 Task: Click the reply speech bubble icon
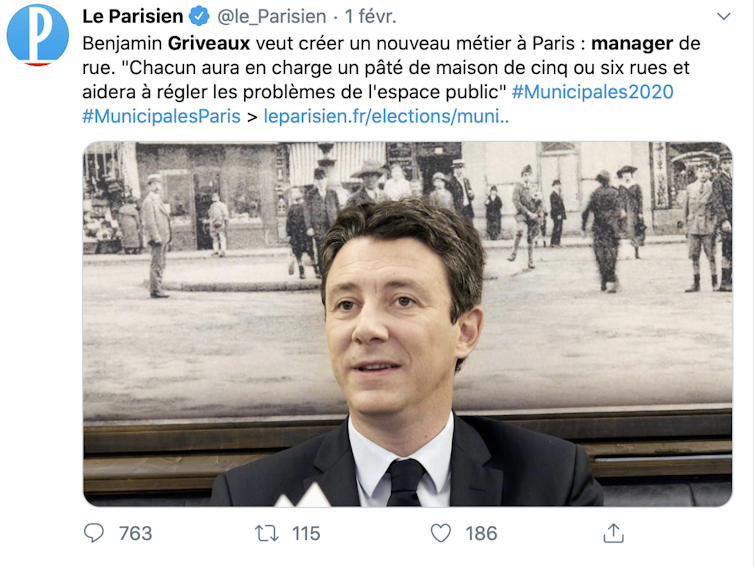(94, 533)
